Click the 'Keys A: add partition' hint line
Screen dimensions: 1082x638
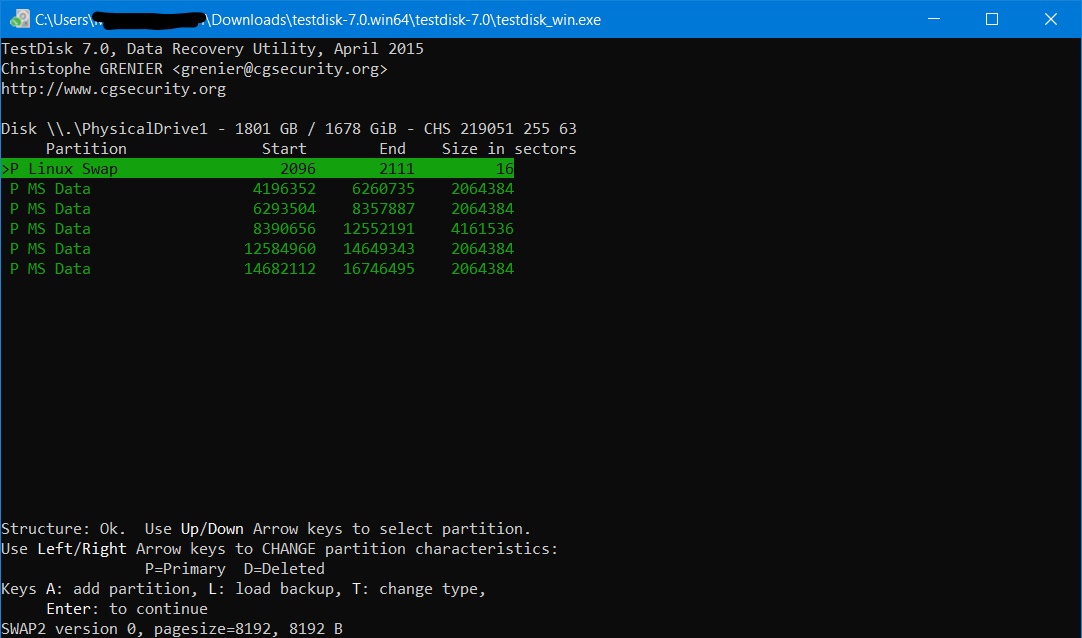(244, 589)
